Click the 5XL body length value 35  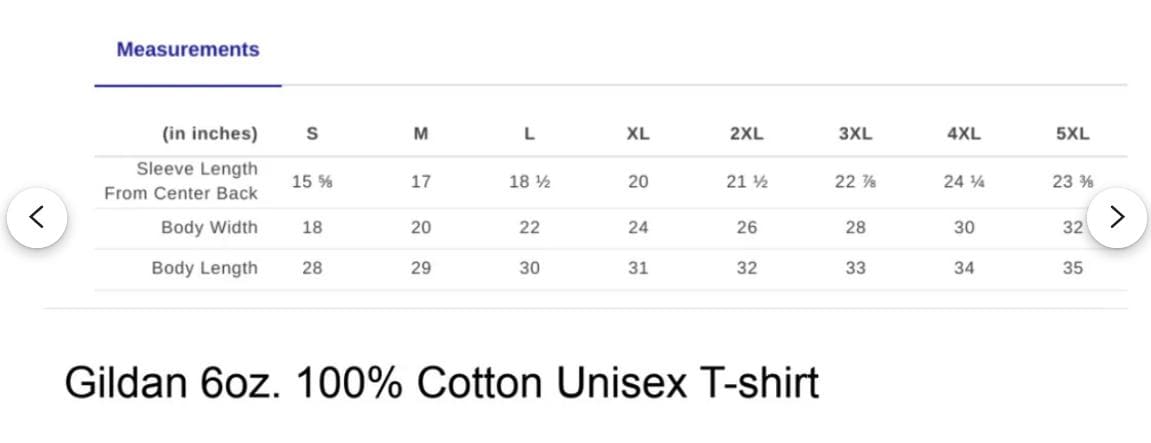click(1072, 268)
